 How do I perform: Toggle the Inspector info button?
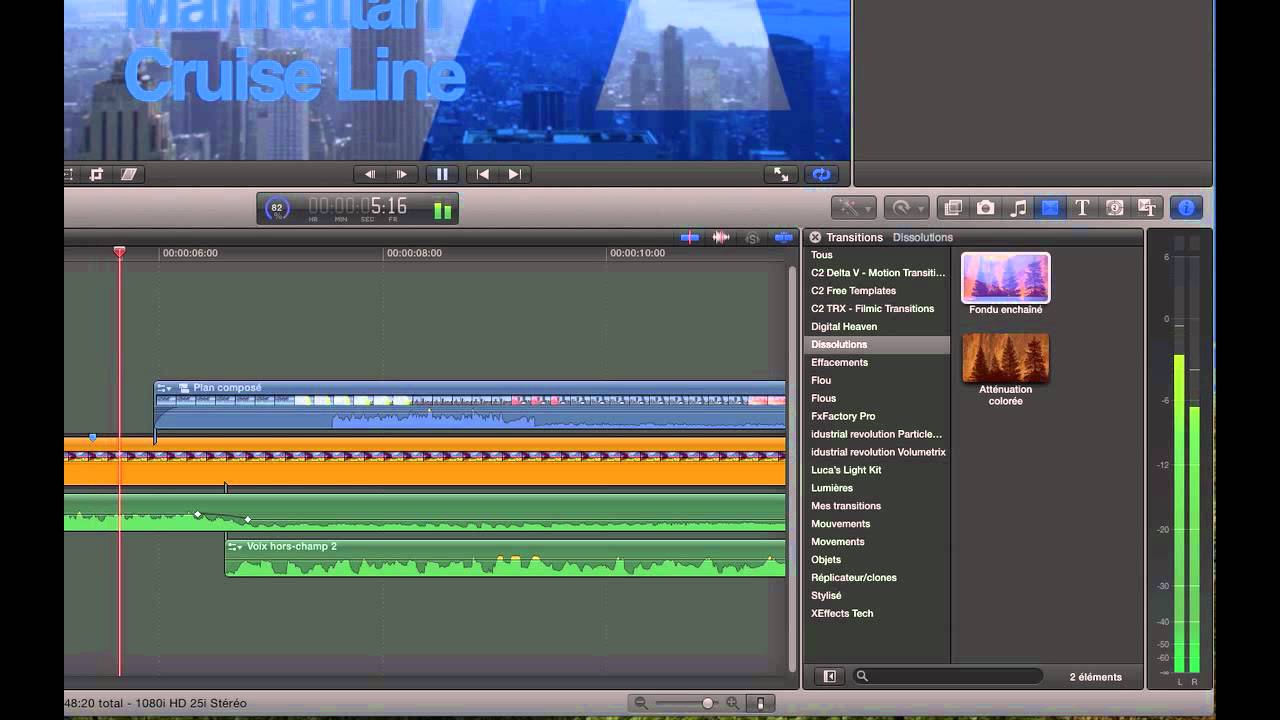(1186, 208)
